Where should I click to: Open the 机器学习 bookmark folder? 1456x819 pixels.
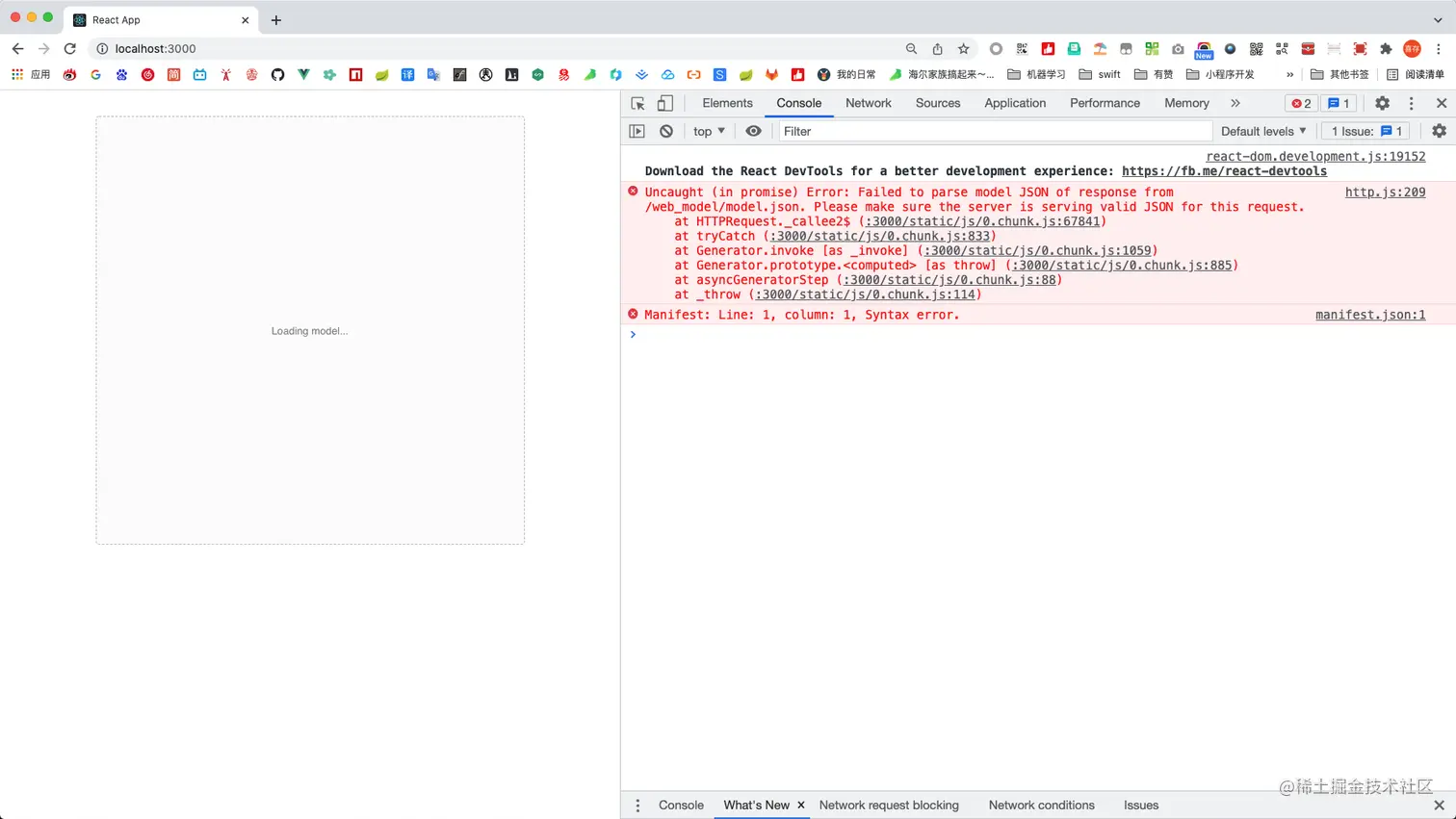pos(1036,74)
